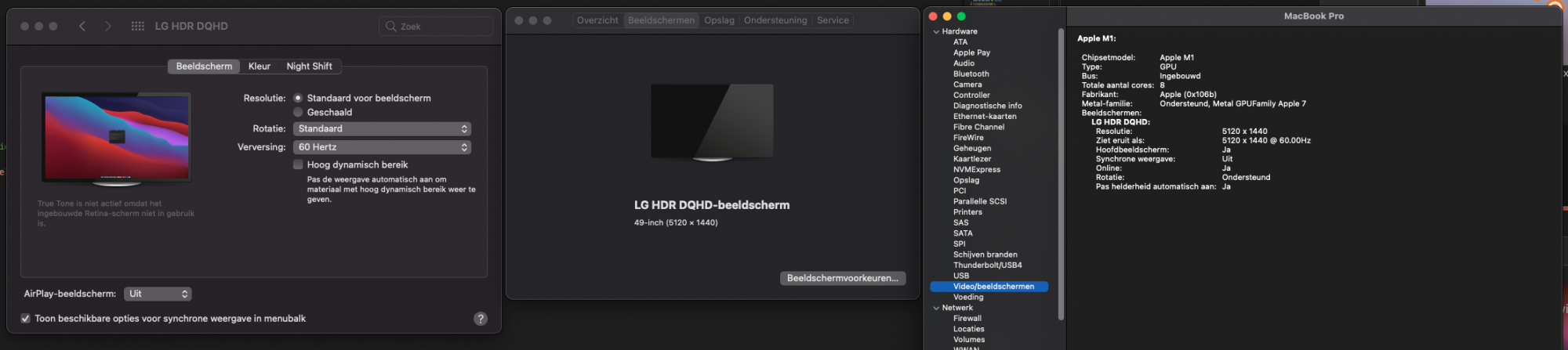
Task: Go forward in System Preferences
Action: point(107,26)
